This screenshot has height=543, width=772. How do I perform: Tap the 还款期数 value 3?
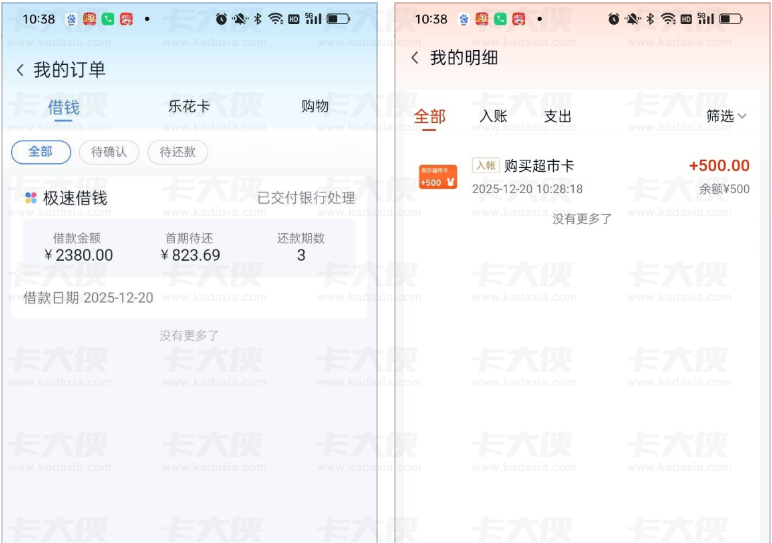click(301, 255)
